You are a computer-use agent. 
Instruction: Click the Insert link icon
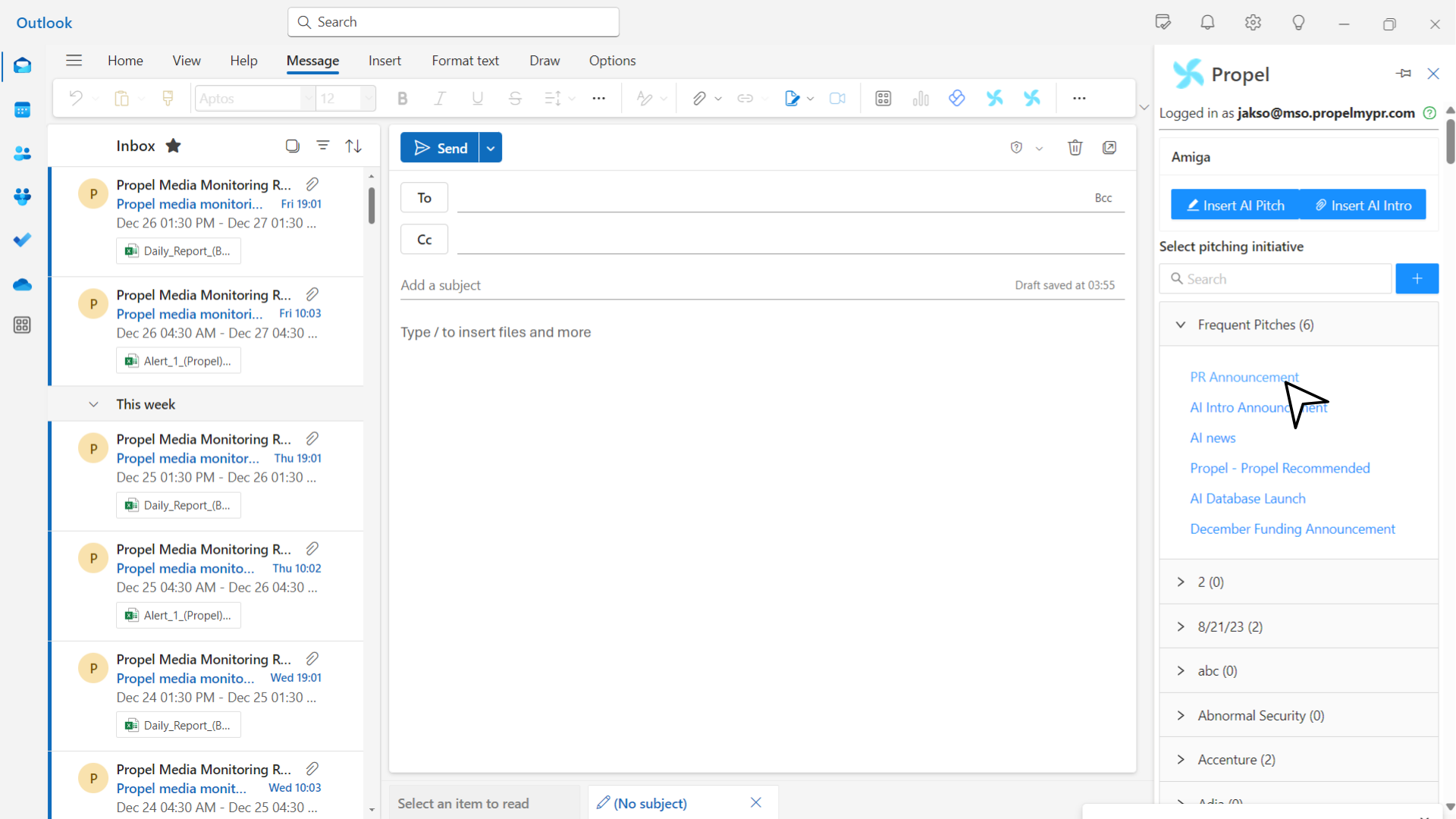(745, 99)
